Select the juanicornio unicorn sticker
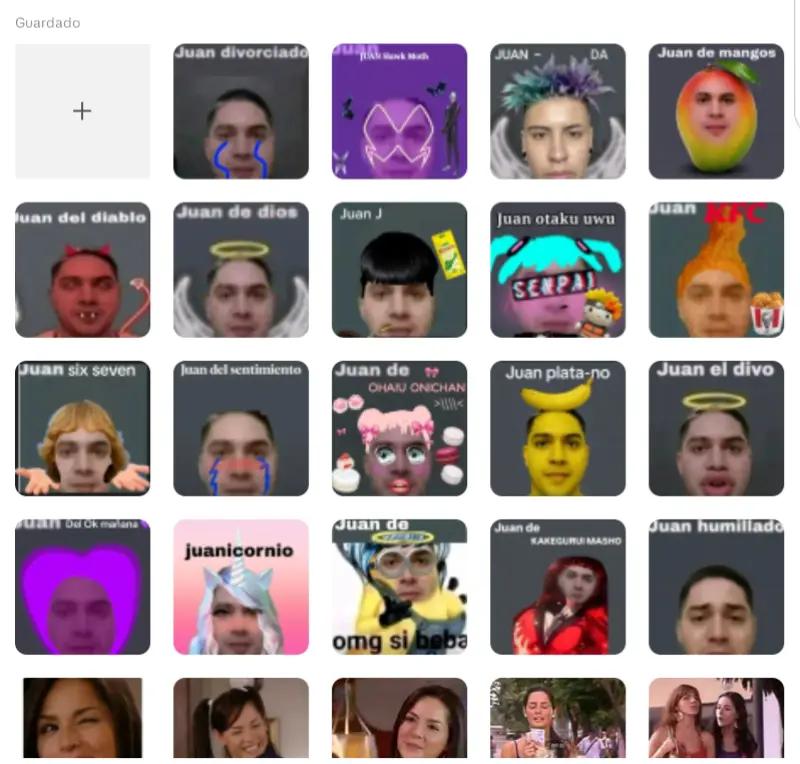This screenshot has height=764, width=800. click(241, 587)
